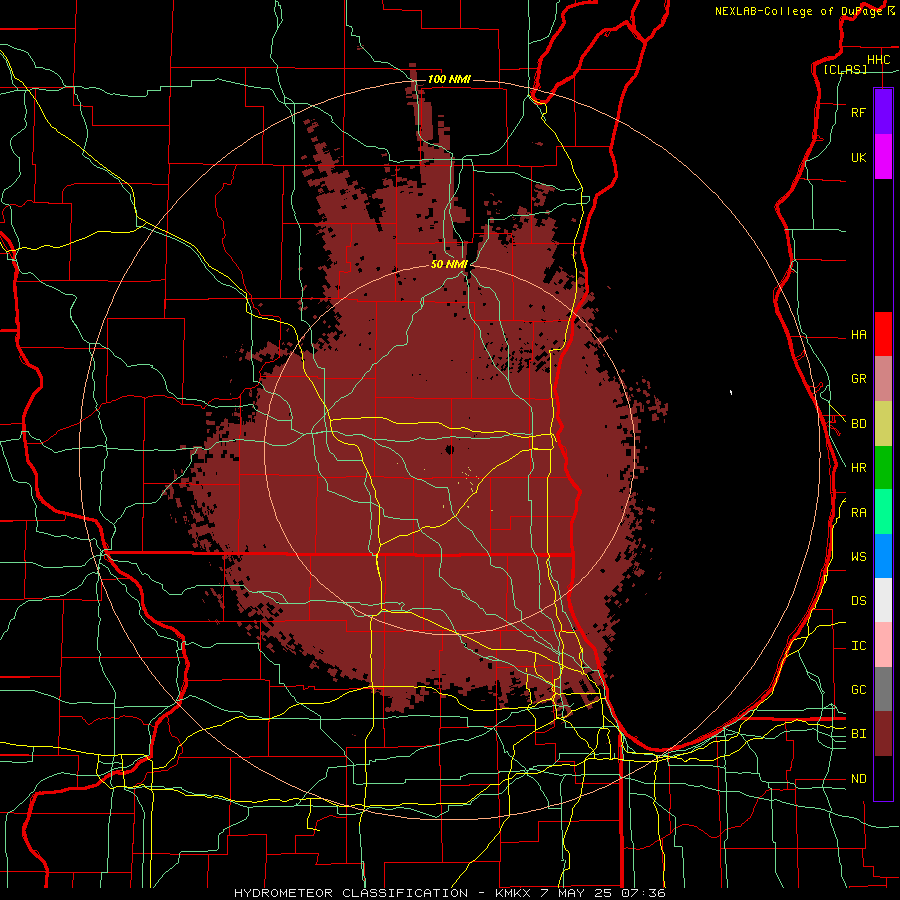
Task: Click the GR pinkish legend swatch
Action: [x=883, y=379]
